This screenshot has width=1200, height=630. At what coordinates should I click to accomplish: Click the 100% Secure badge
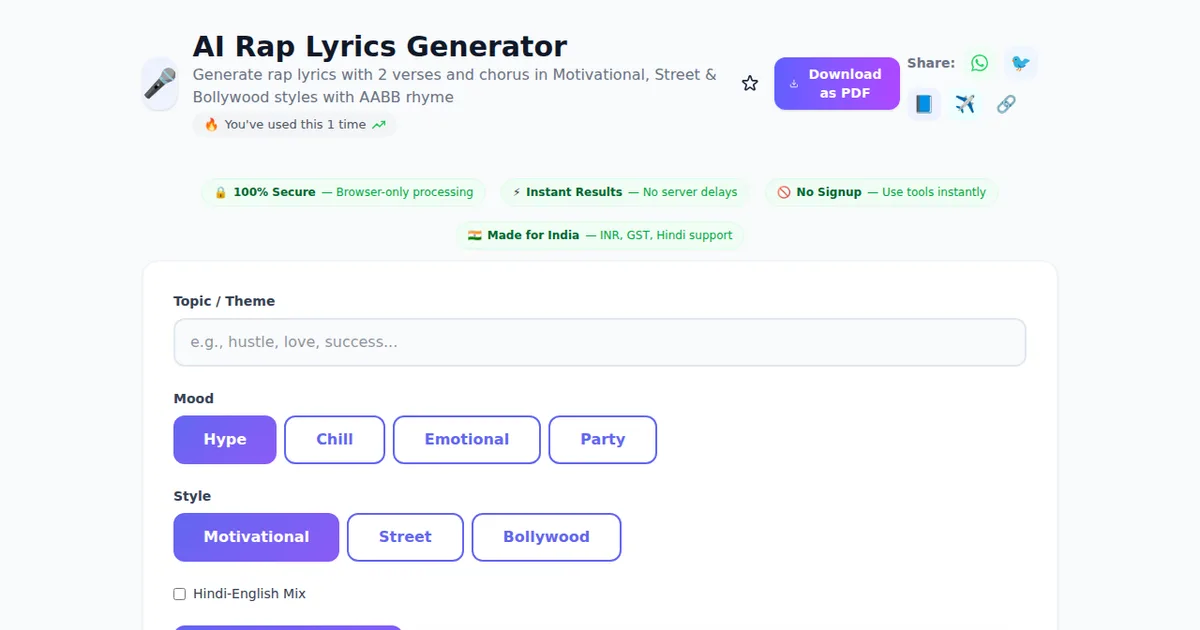click(343, 192)
